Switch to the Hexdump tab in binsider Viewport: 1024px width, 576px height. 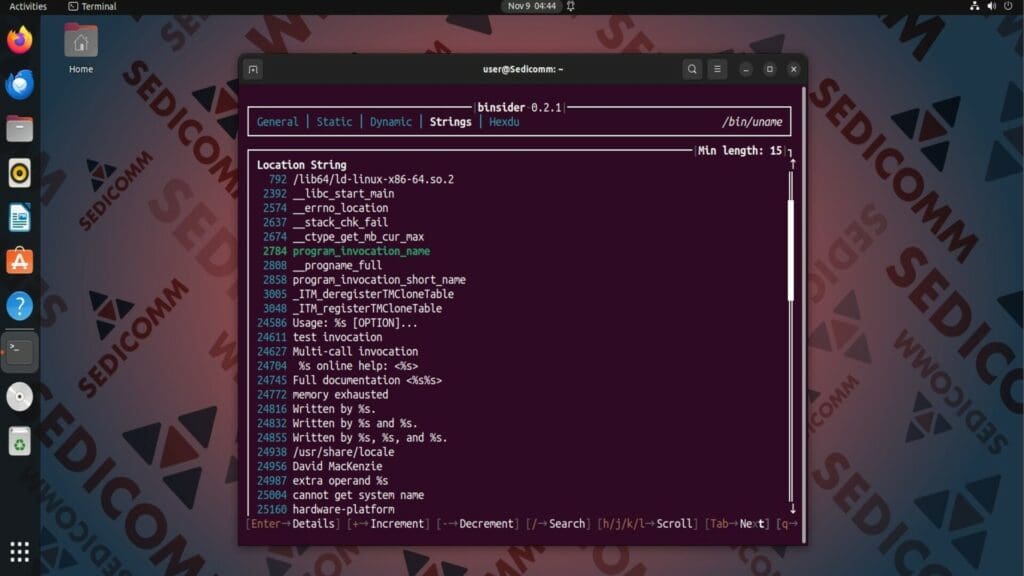pyautogui.click(x=503, y=122)
